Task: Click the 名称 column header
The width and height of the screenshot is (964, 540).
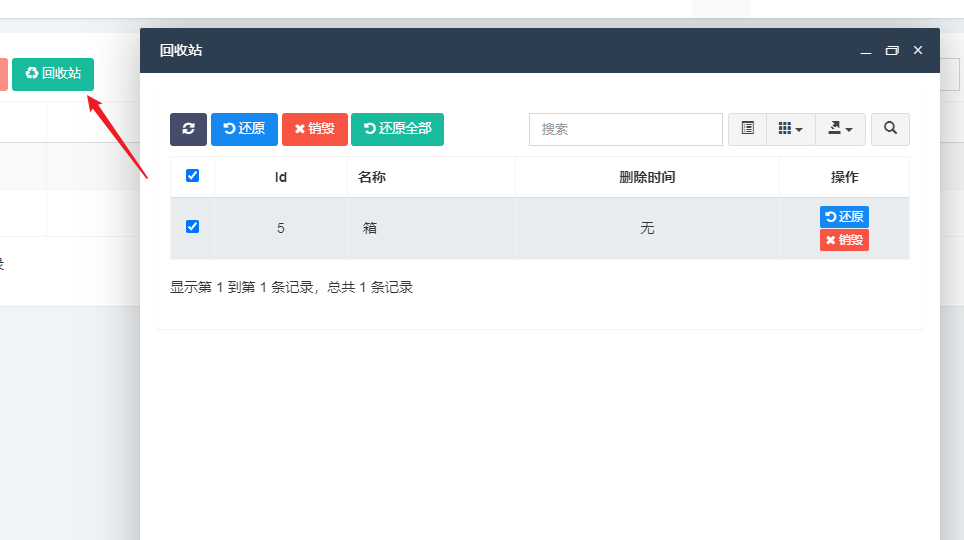Action: pos(431,177)
